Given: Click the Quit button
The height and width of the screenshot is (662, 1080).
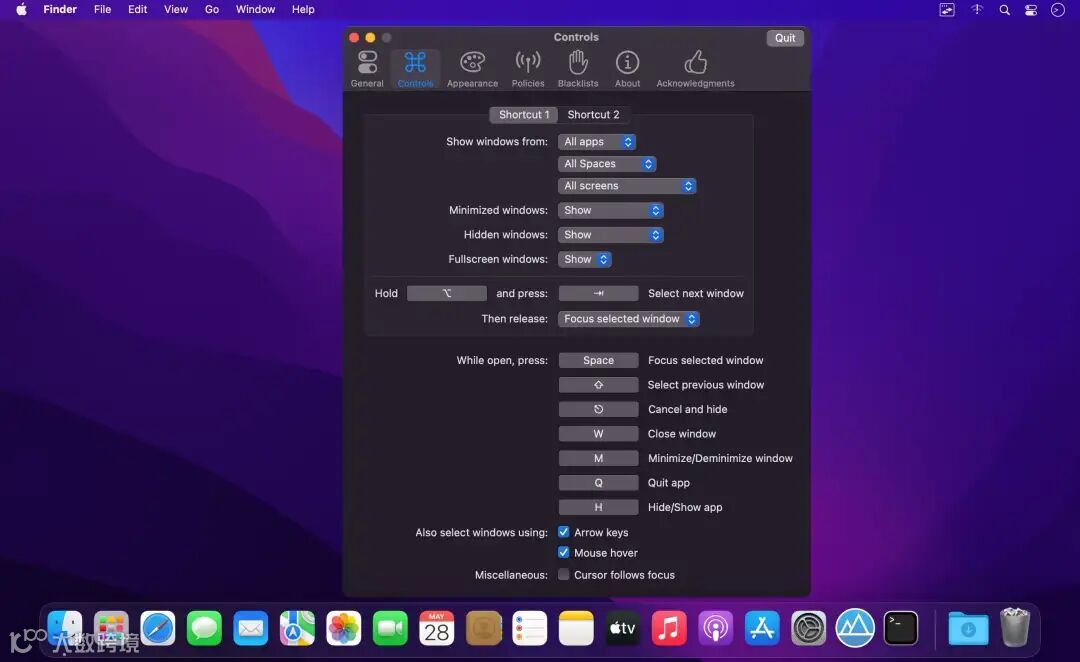Looking at the screenshot, I should (785, 38).
